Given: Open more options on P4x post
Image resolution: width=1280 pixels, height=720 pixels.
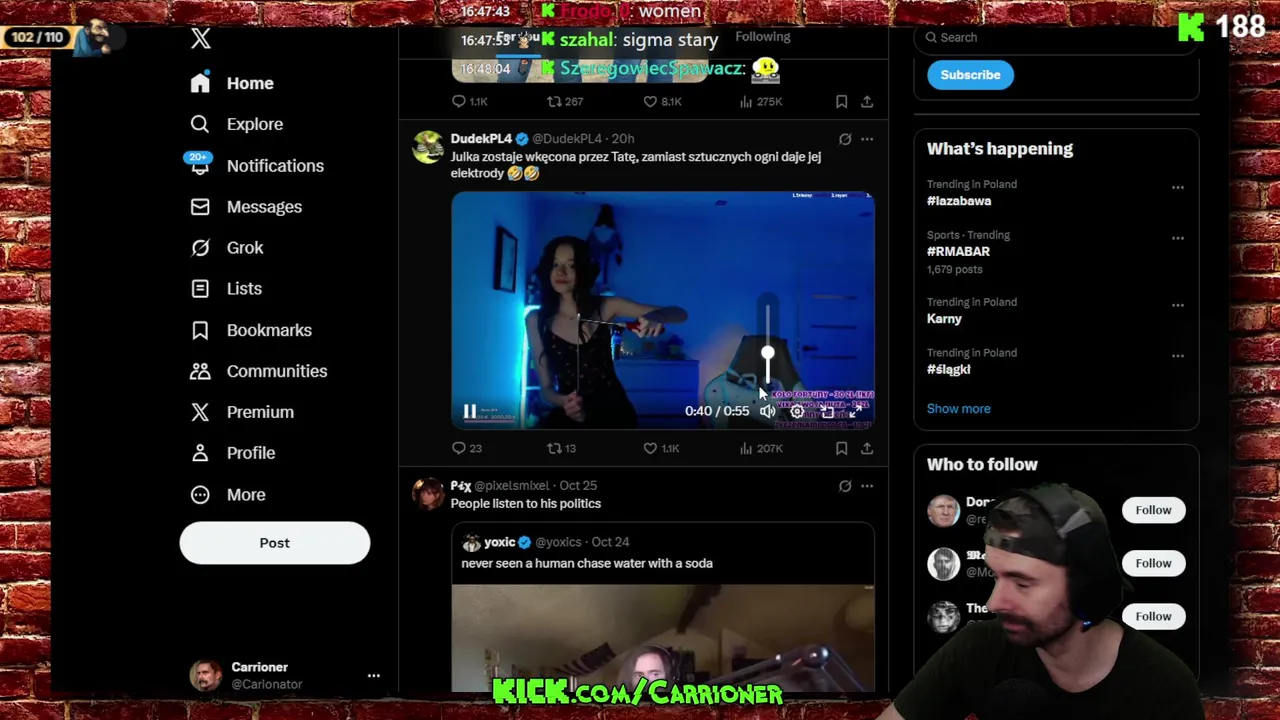Looking at the screenshot, I should click(x=867, y=486).
